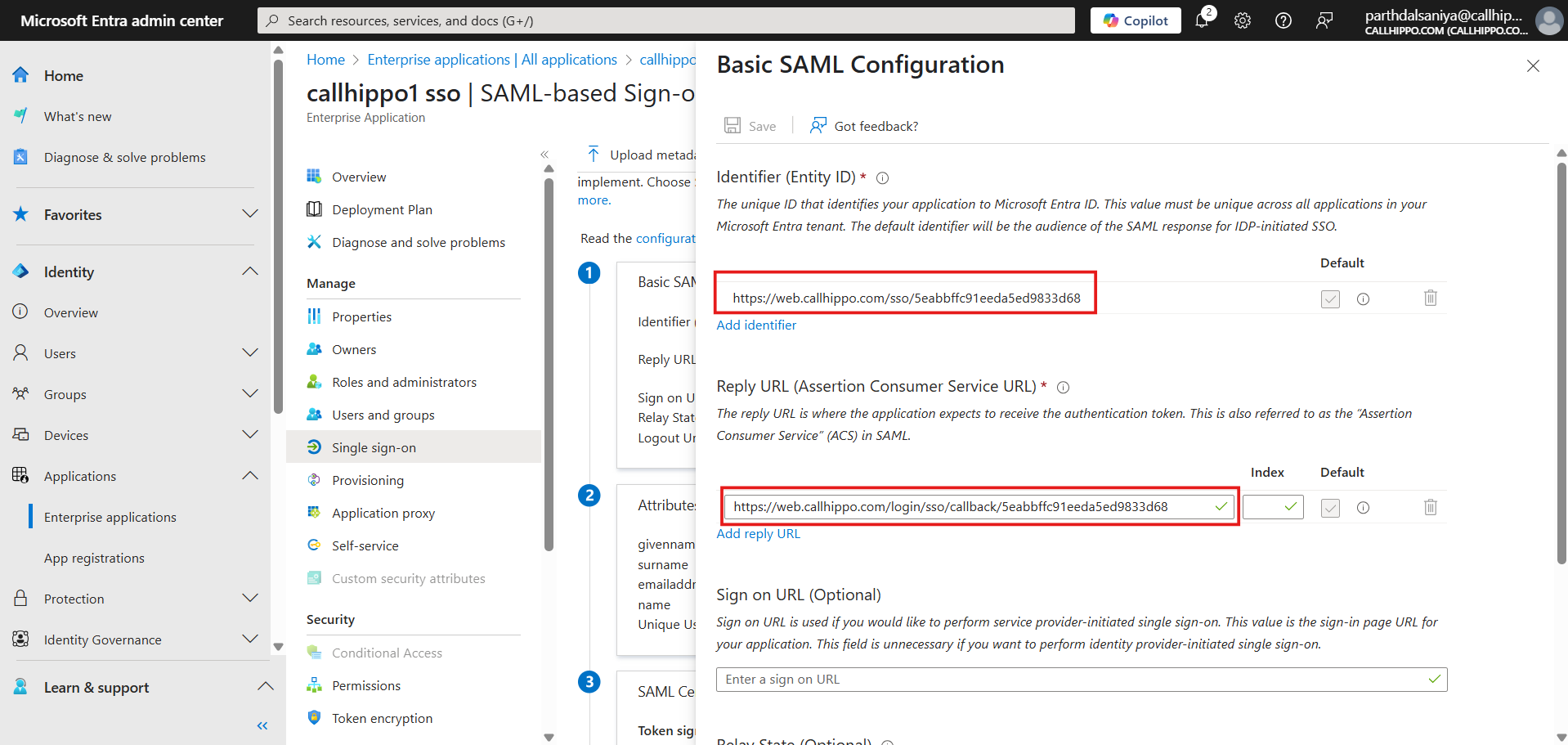Go to Home in the left navigation
Screen dimensions: 1568x745
[63, 75]
